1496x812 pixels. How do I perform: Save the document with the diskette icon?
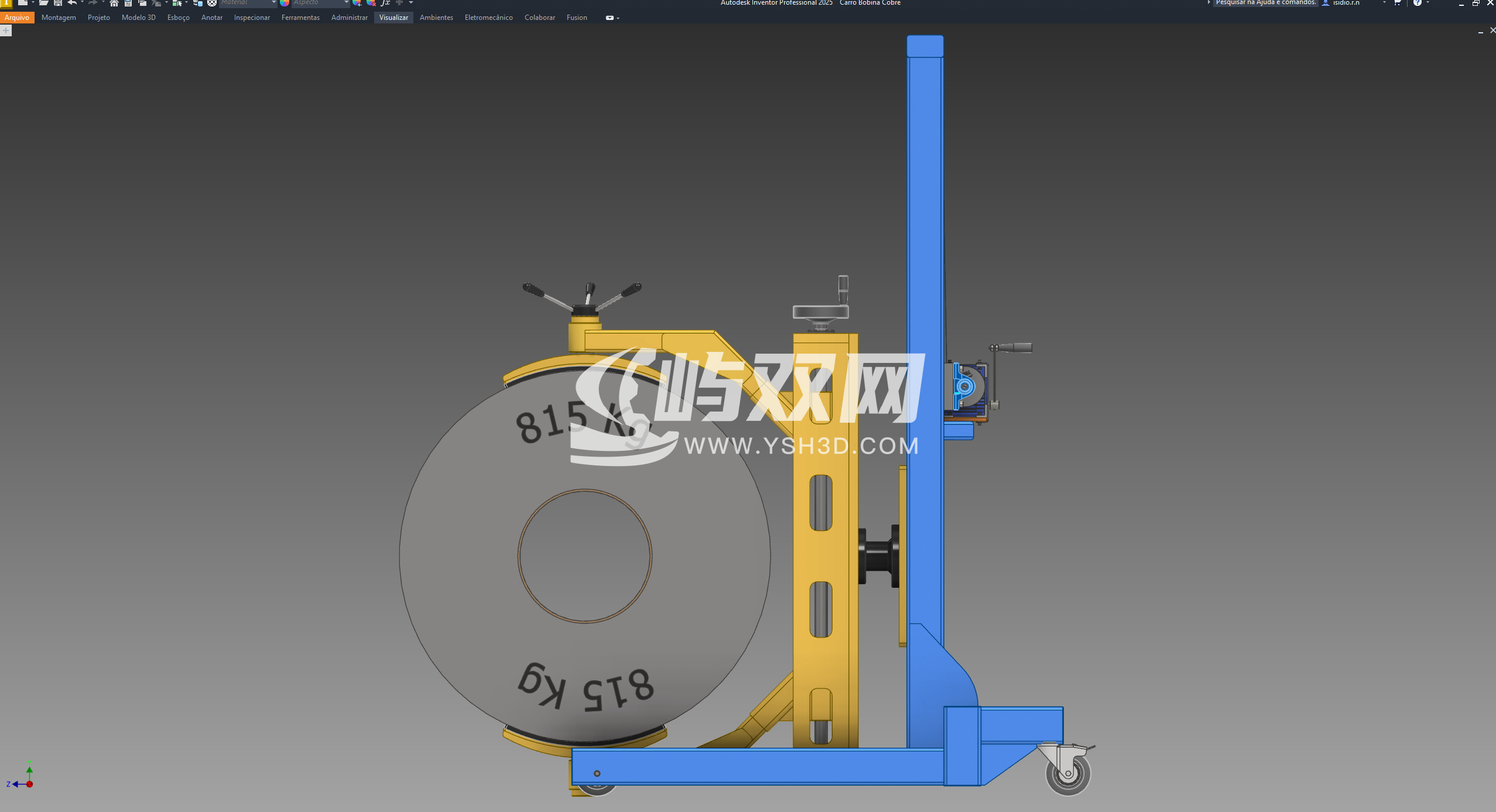pyautogui.click(x=58, y=3)
